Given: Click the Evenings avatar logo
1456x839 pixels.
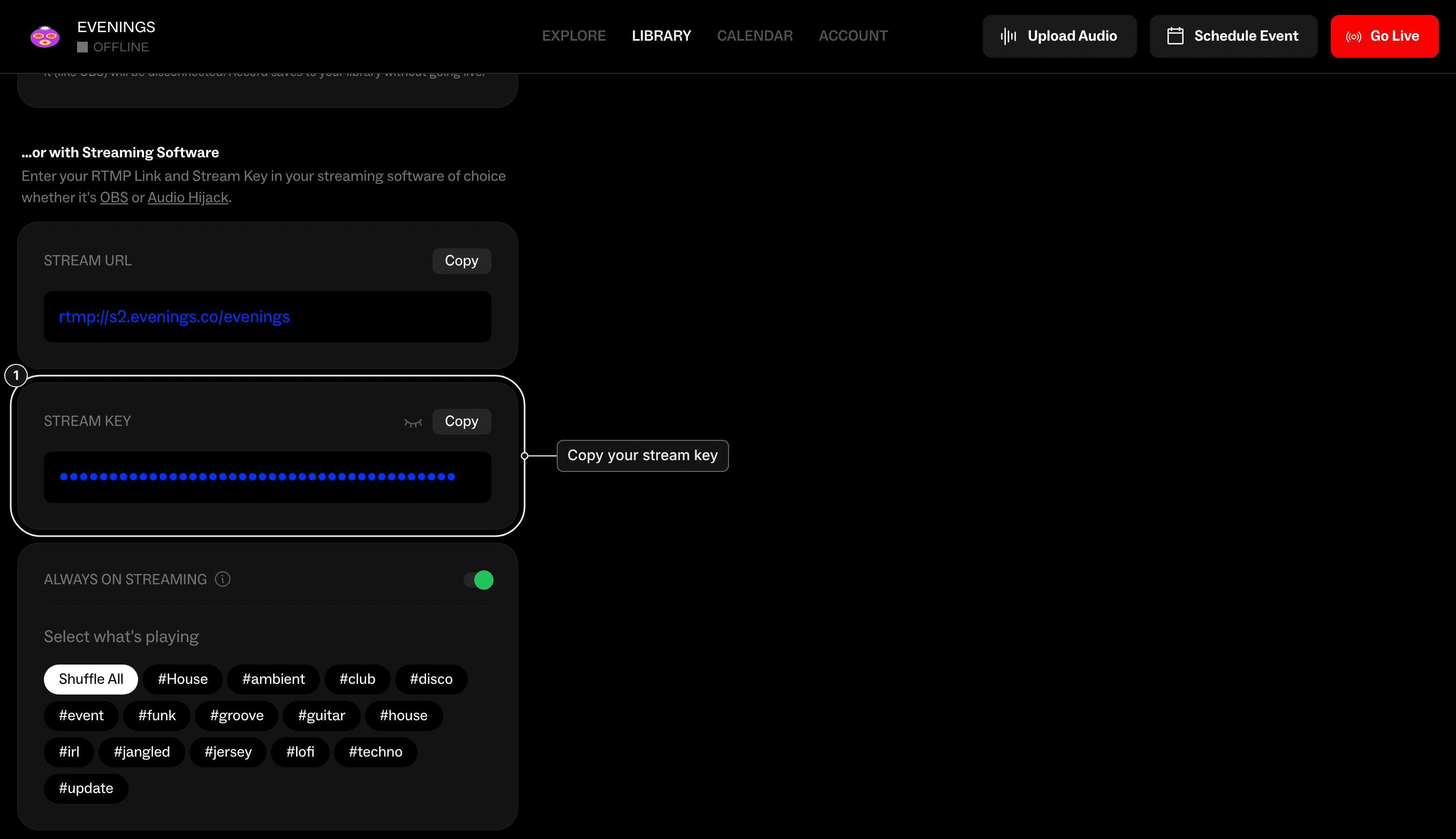Looking at the screenshot, I should click(45, 36).
